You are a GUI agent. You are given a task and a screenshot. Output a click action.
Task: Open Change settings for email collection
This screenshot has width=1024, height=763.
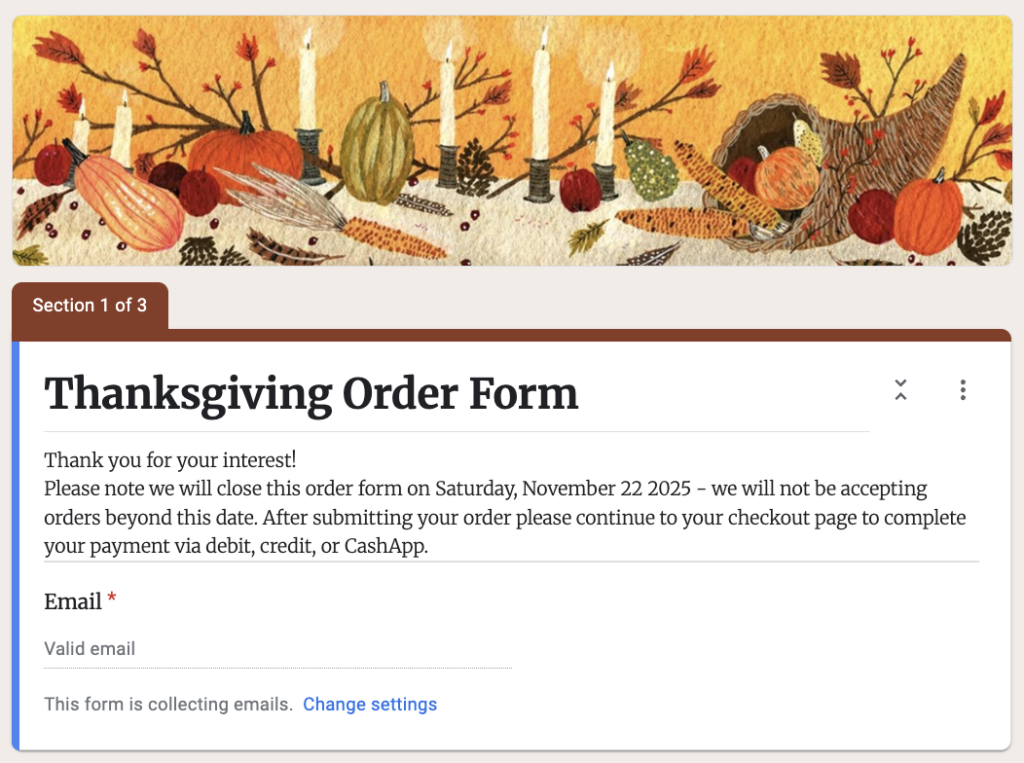[x=370, y=704]
